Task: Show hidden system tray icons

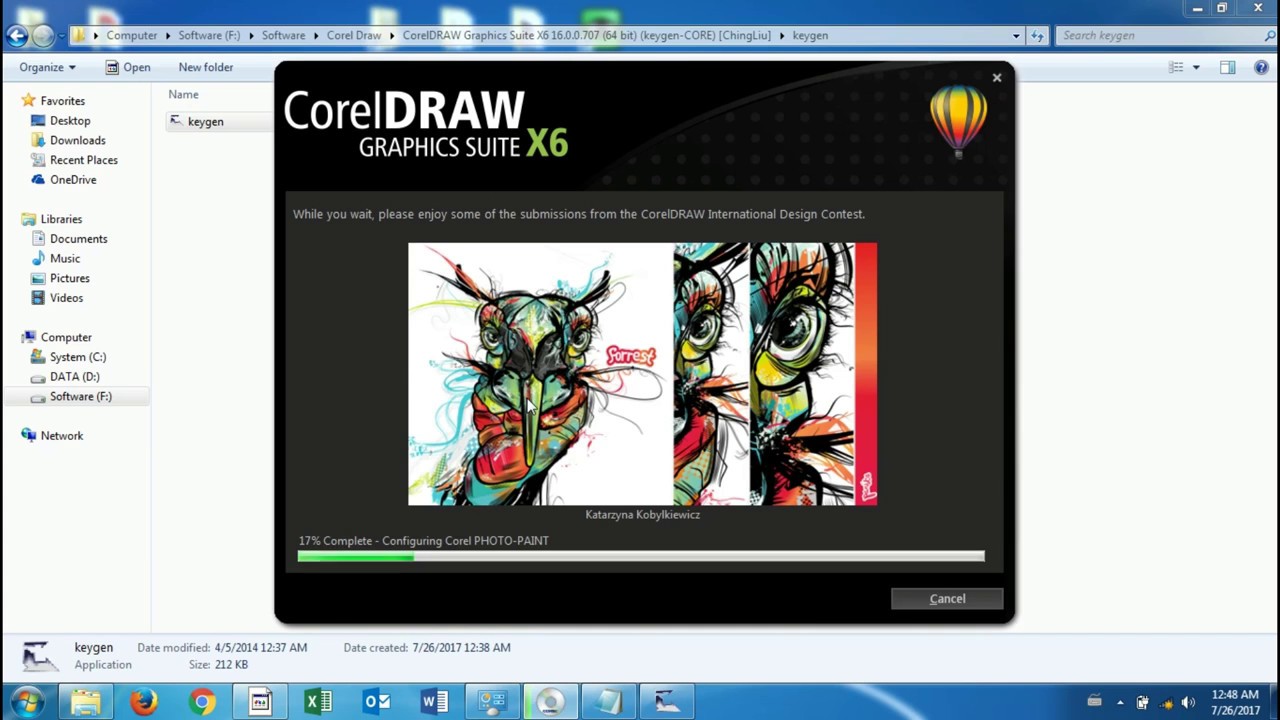Action: (1119, 702)
